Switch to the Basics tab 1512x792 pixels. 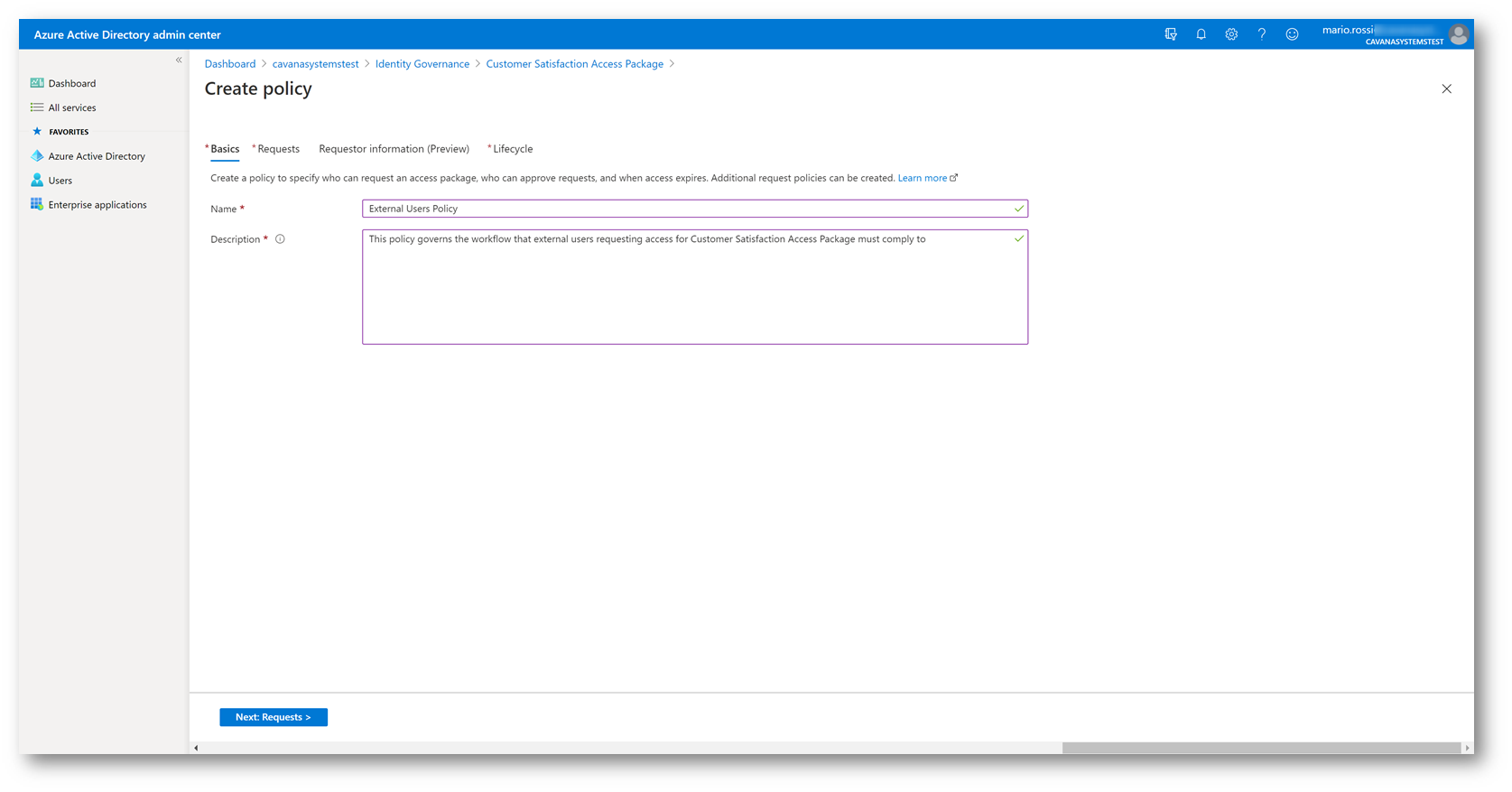(225, 149)
